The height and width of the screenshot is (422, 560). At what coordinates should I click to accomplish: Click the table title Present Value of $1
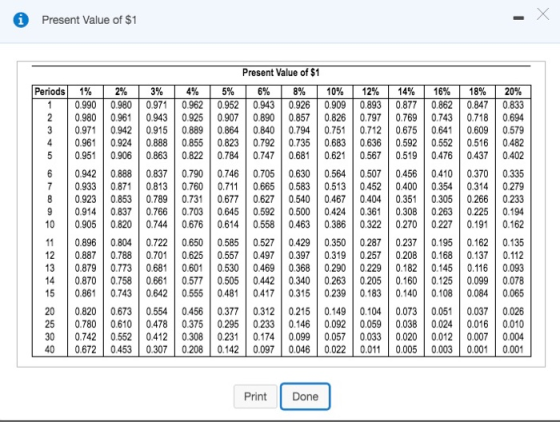(x=281, y=73)
